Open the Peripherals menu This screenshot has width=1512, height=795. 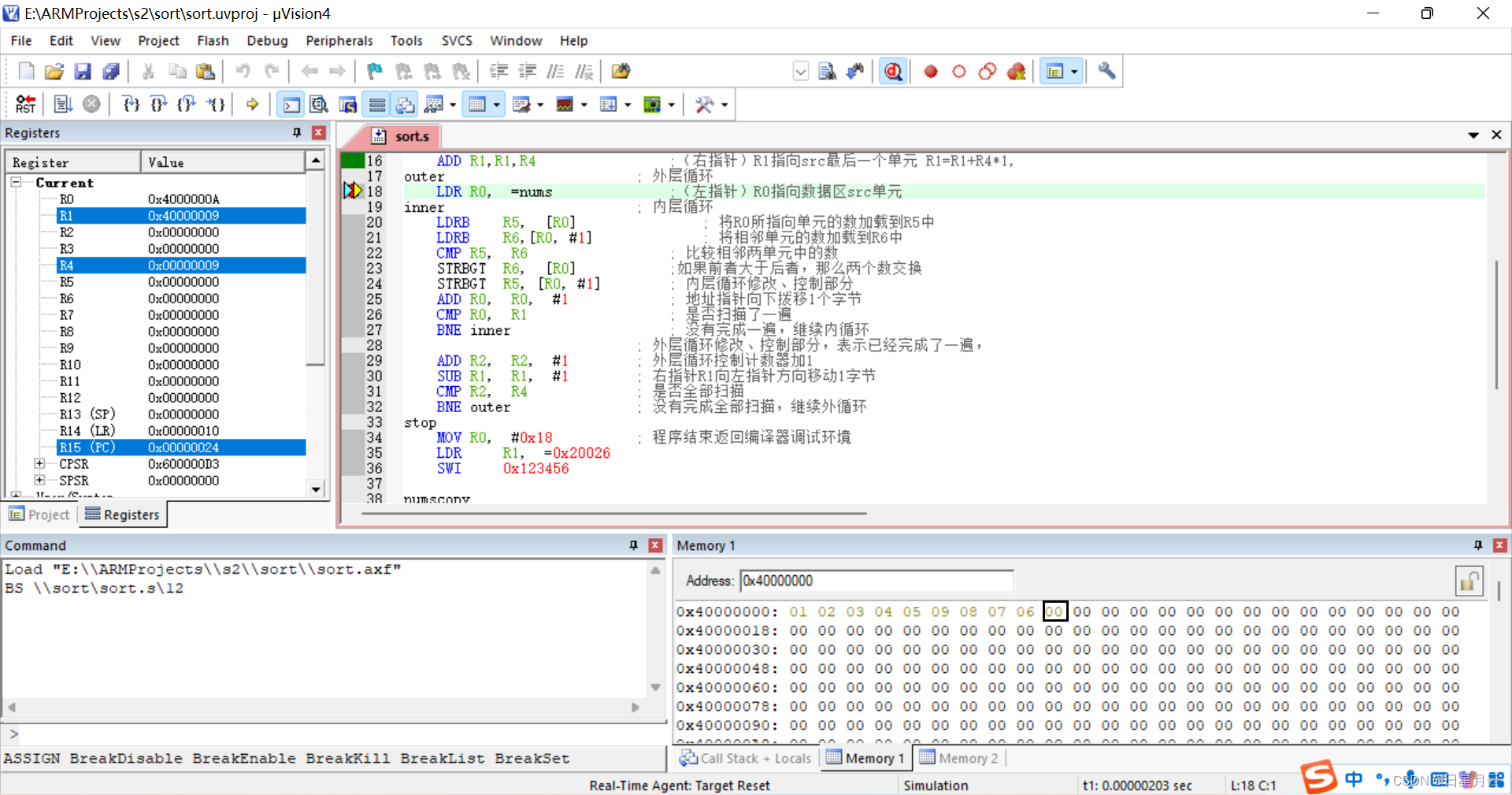click(339, 40)
